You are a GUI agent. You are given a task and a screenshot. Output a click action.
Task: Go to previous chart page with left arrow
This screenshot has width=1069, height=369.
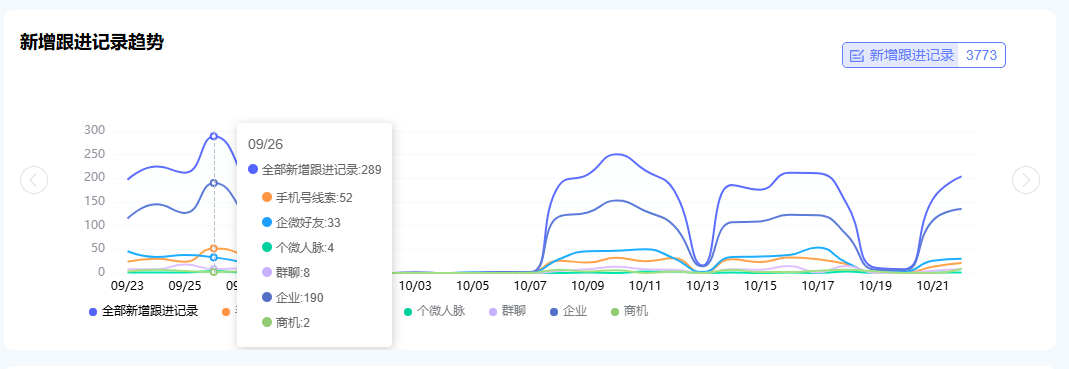34,180
